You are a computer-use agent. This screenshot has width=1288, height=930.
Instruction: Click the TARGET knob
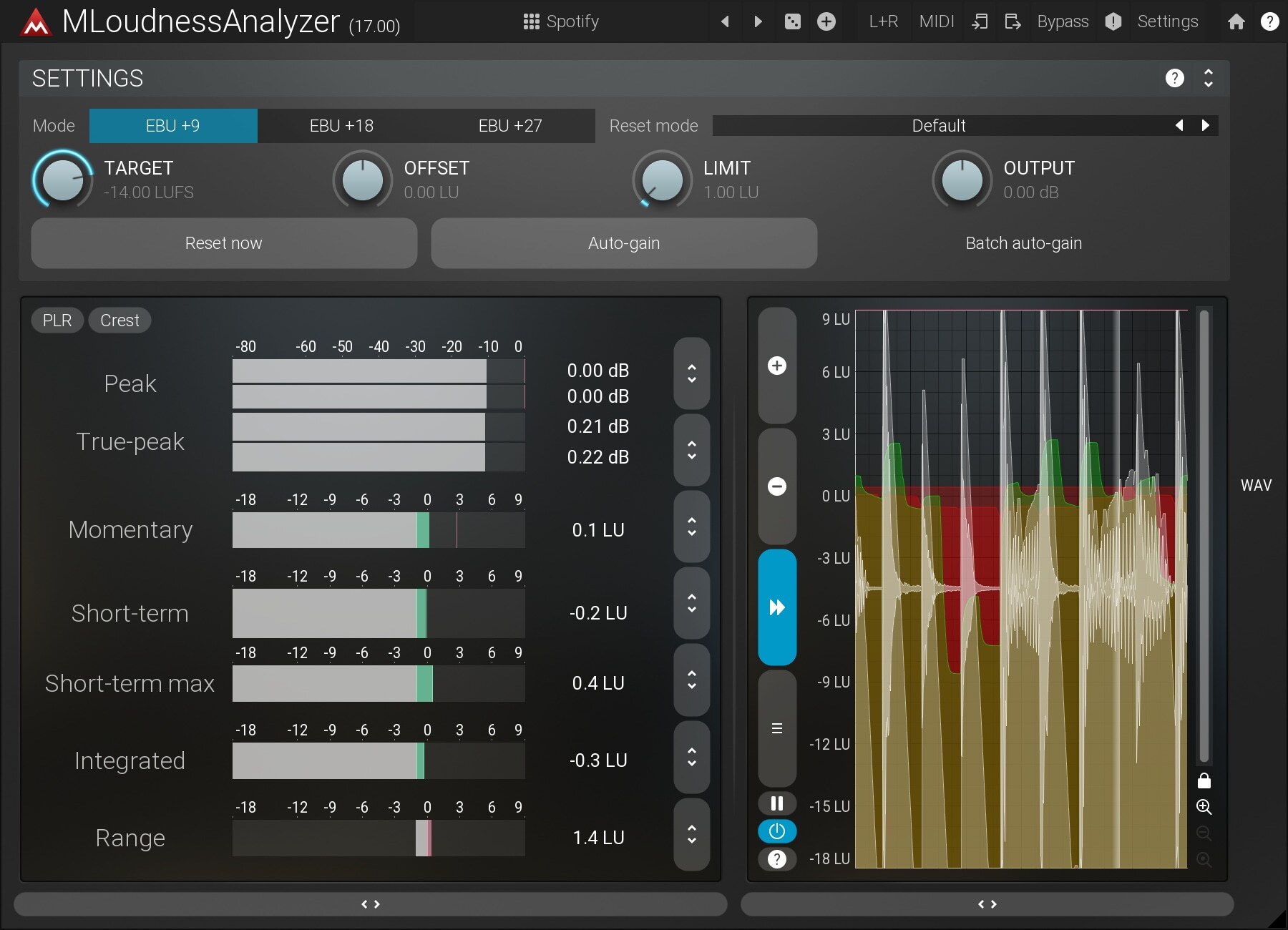tap(63, 180)
